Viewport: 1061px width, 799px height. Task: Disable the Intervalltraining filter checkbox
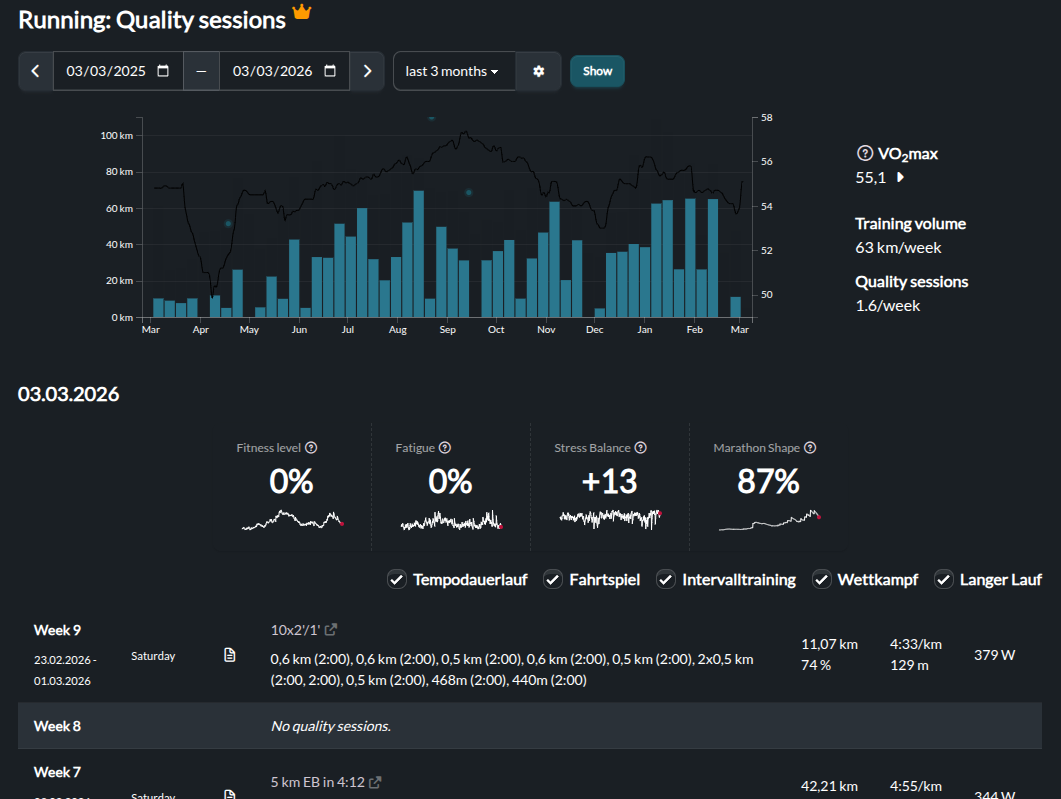click(665, 579)
